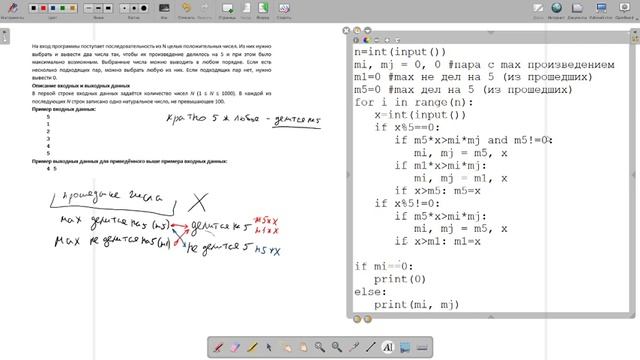The image size is (640, 360).
Task: Click second yellow button below text frame
Action: [368, 319]
